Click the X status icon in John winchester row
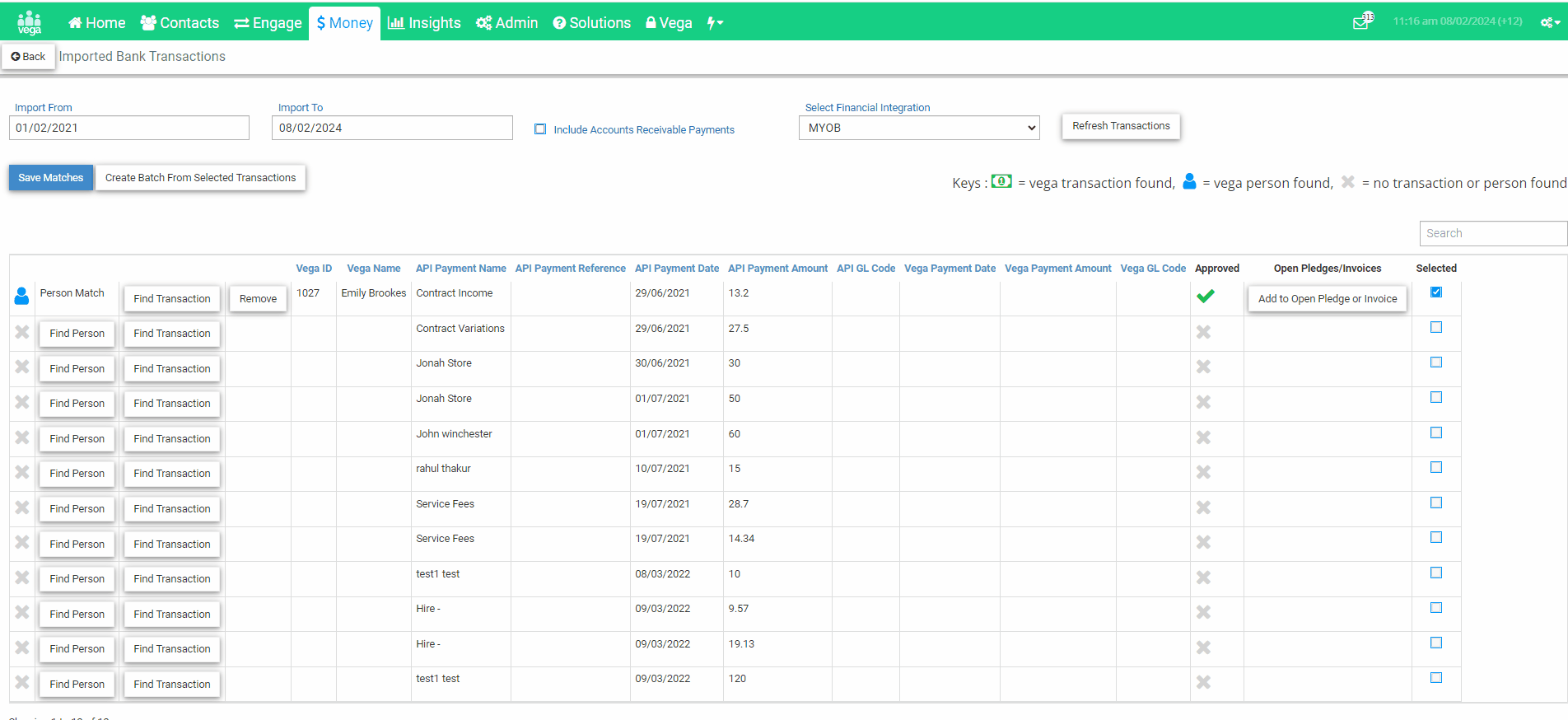 (x=22, y=437)
